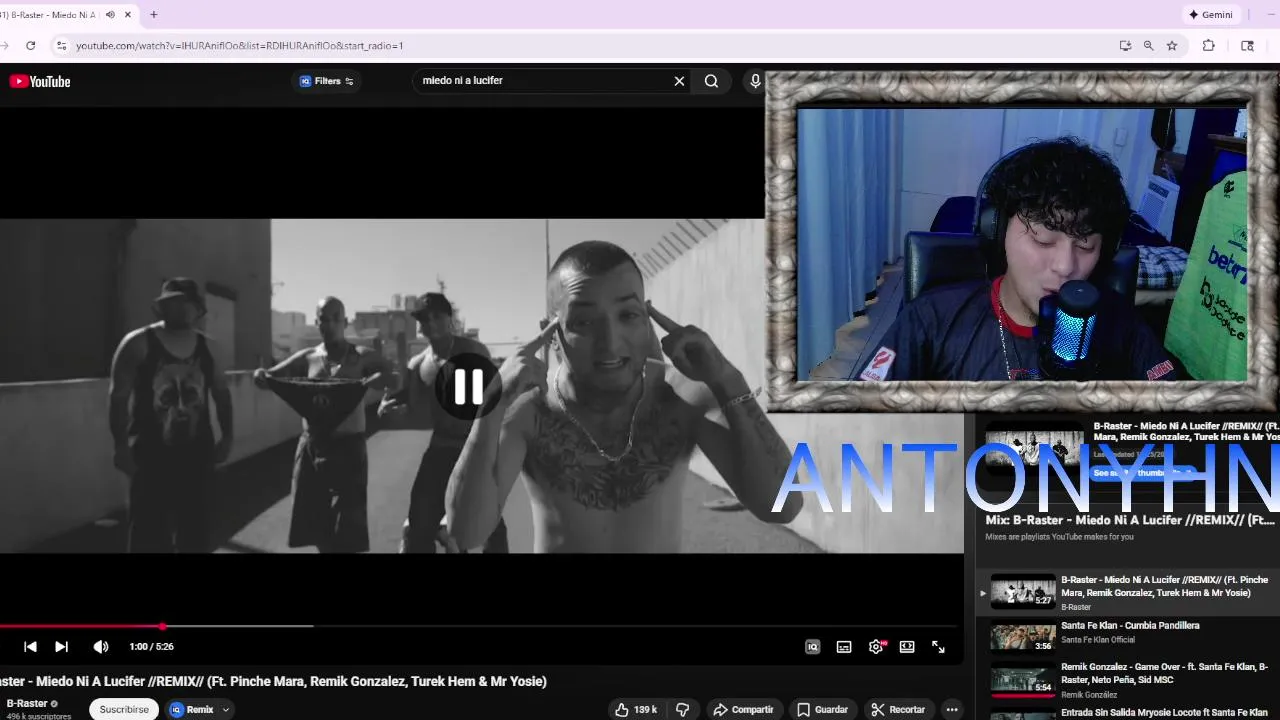
Task: Run search with magnifier button
Action: [x=711, y=81]
